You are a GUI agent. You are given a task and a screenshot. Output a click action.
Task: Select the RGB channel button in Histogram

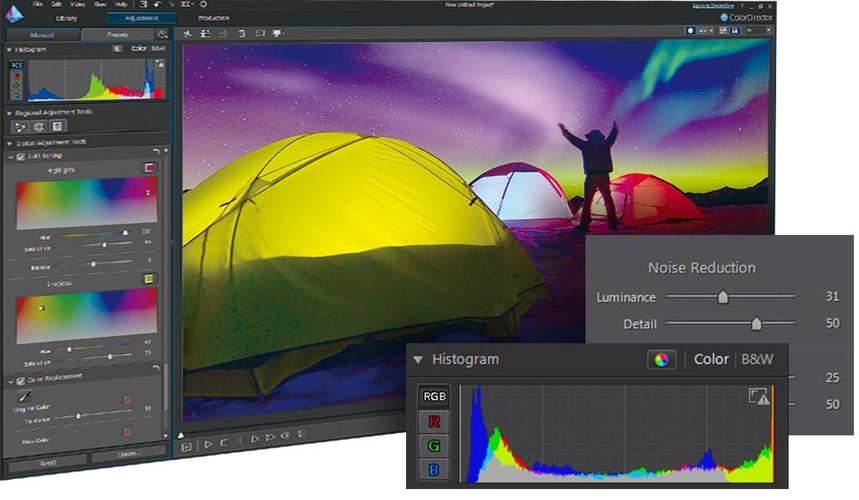pyautogui.click(x=435, y=396)
